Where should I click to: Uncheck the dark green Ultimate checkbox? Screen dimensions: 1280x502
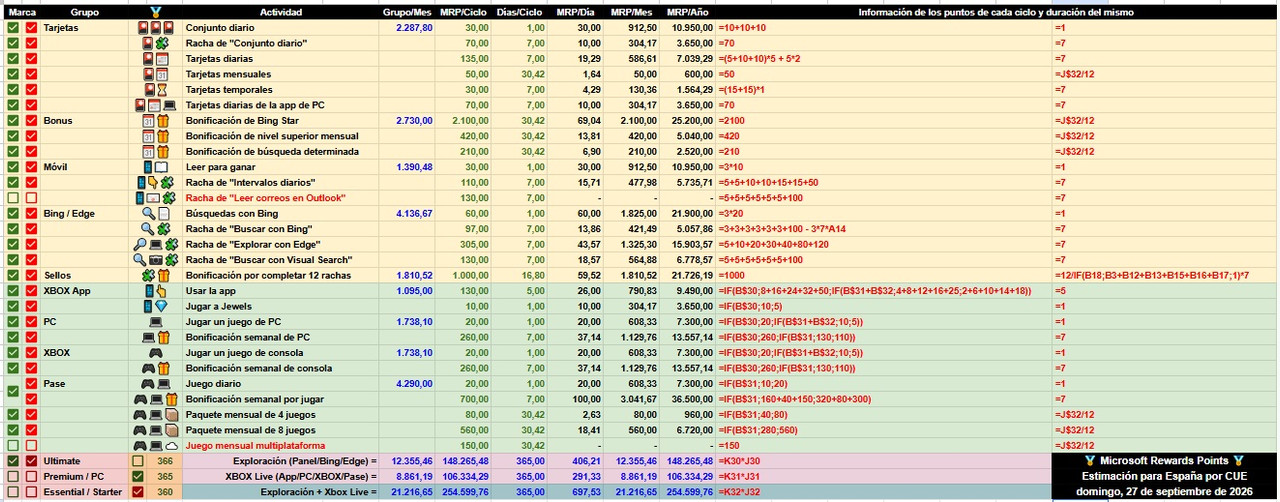[12, 461]
